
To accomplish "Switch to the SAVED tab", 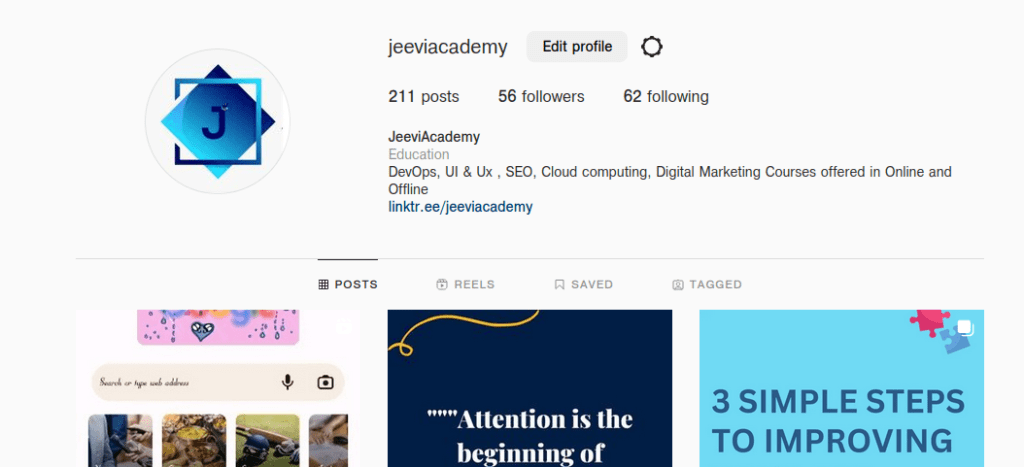I will point(584,284).
